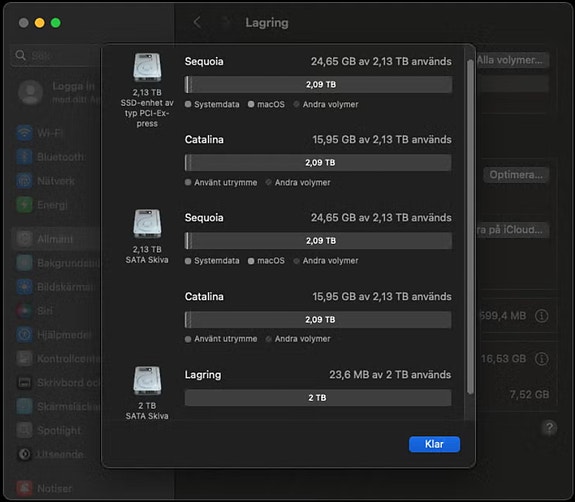Click the Klar button
Image resolution: width=575 pixels, height=502 pixels.
pyautogui.click(x=434, y=444)
